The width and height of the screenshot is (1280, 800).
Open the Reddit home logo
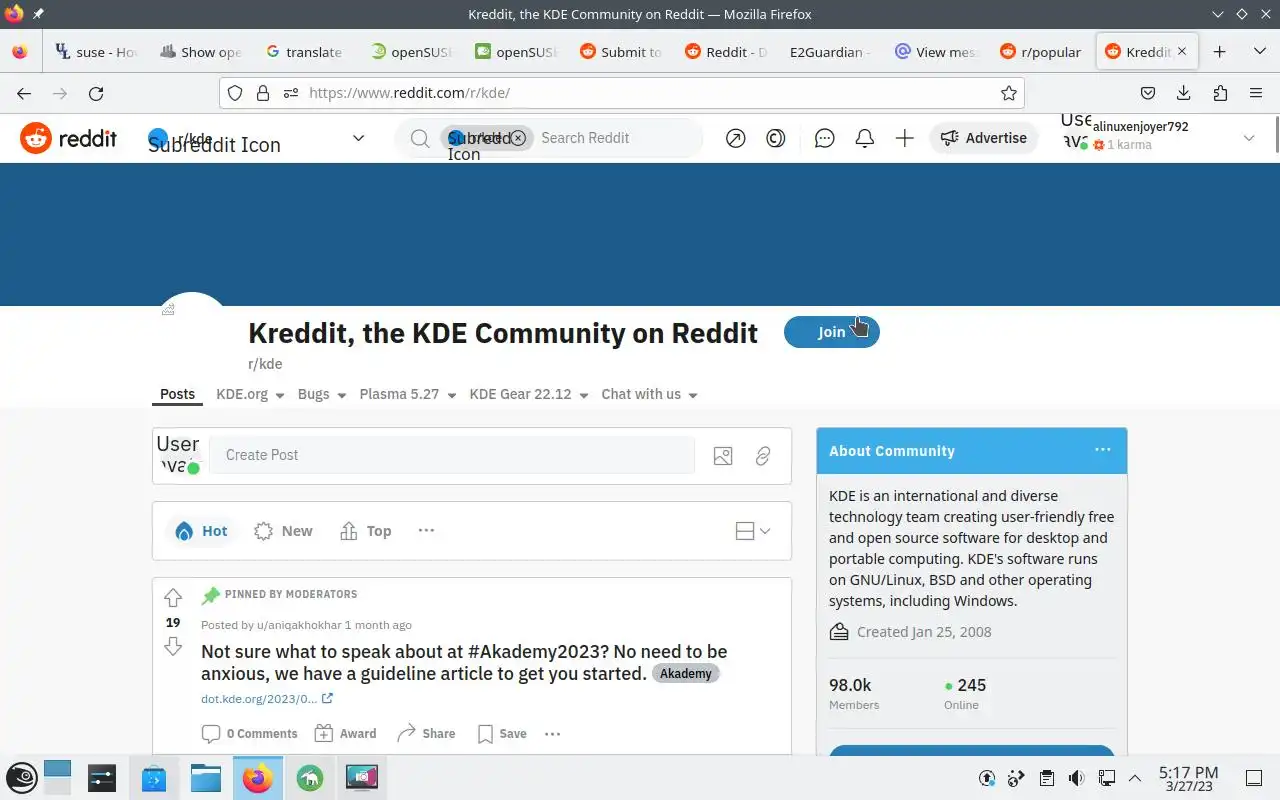pyautogui.click(x=68, y=138)
